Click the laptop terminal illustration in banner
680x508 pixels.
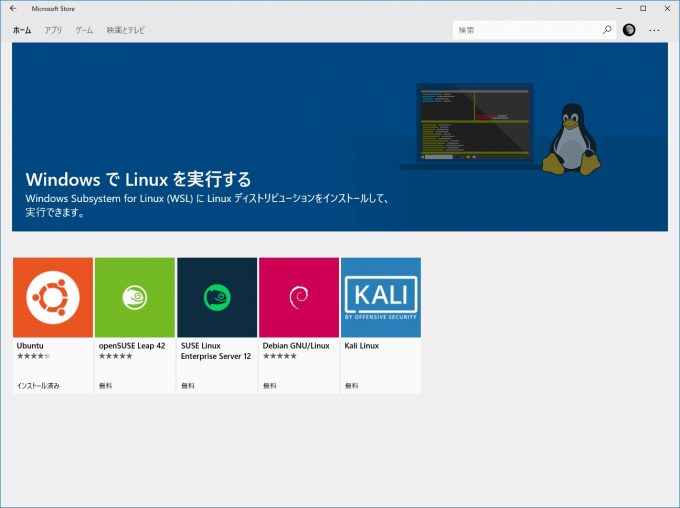pos(475,126)
